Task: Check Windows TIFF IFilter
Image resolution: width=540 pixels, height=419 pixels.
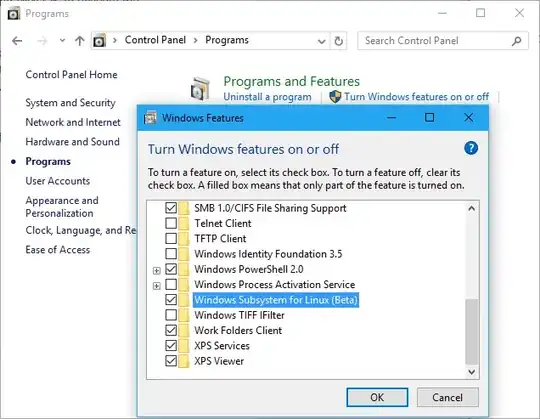Action: (x=171, y=315)
